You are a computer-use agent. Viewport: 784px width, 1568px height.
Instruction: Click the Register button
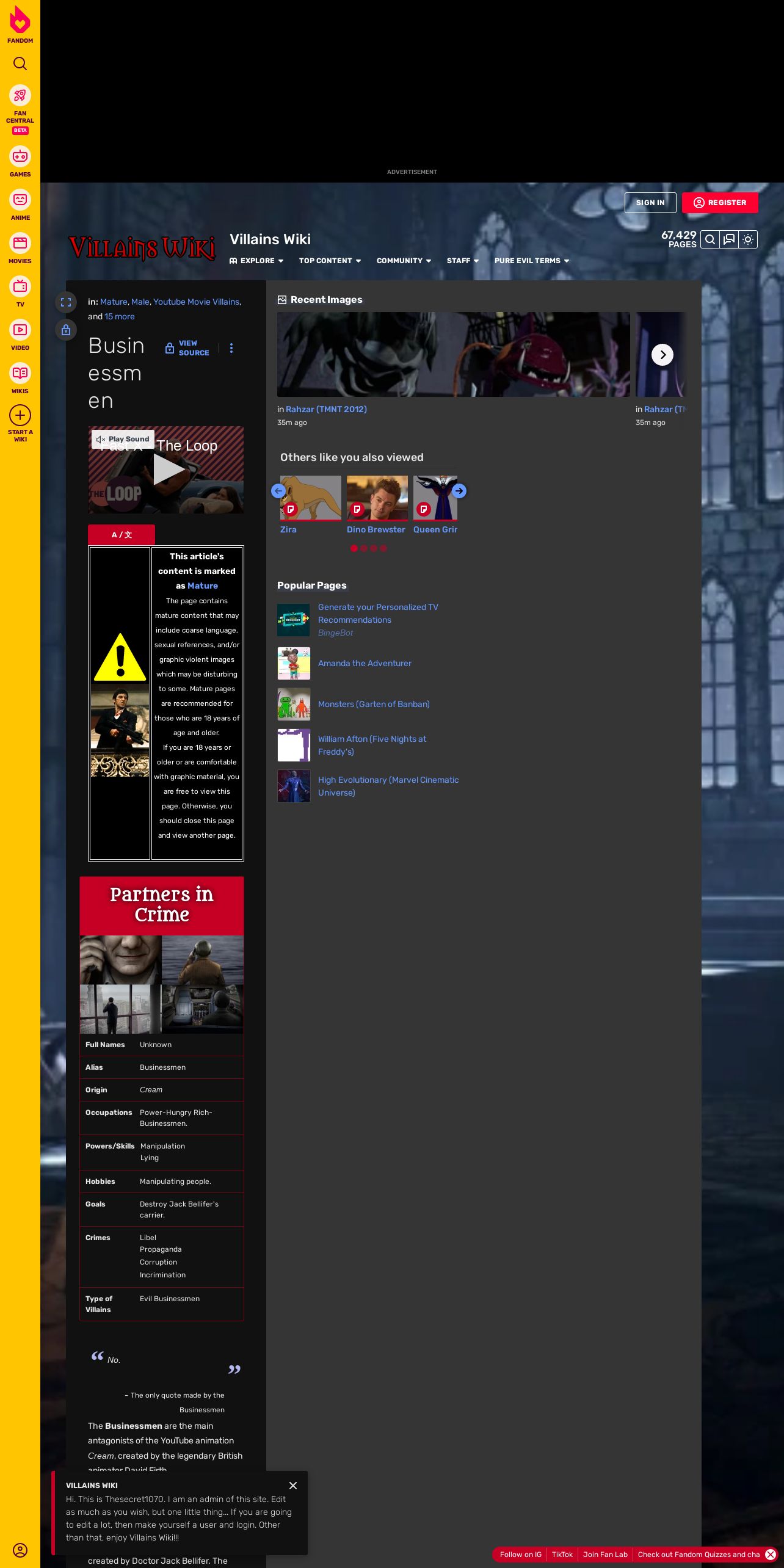(x=720, y=203)
